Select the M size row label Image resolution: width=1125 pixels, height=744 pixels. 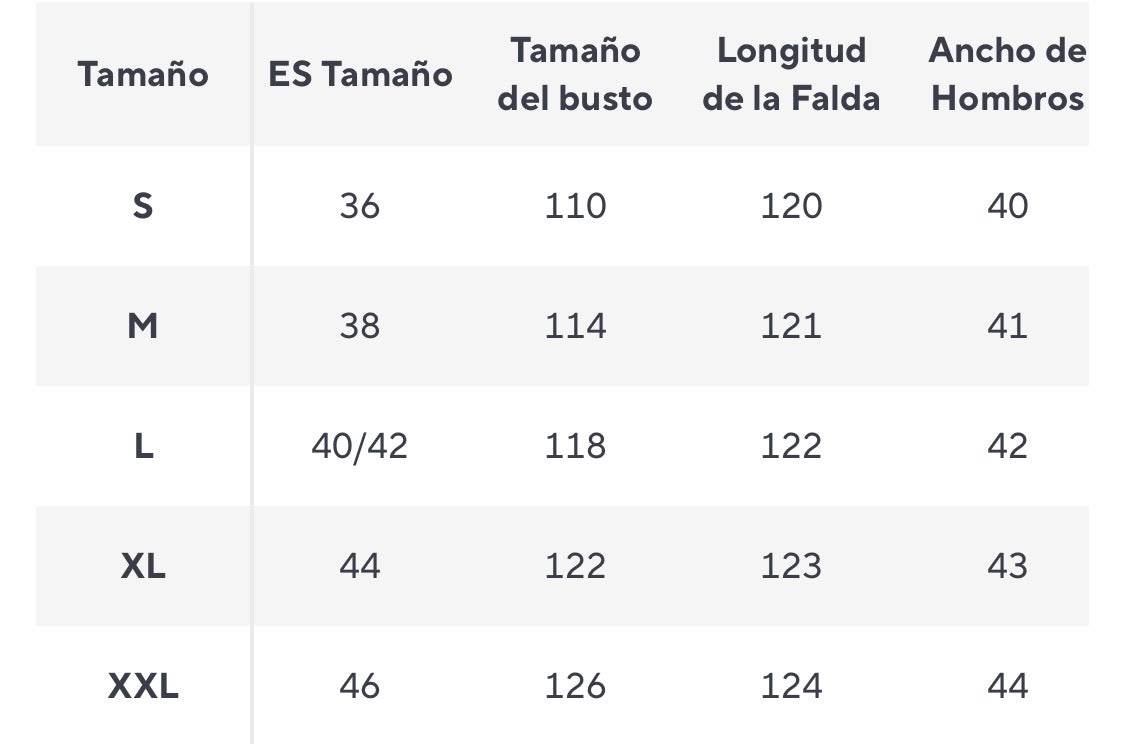[x=143, y=326]
